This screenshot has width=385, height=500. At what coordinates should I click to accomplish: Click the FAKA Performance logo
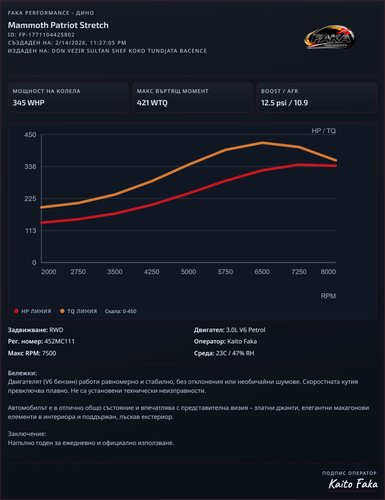[329, 37]
